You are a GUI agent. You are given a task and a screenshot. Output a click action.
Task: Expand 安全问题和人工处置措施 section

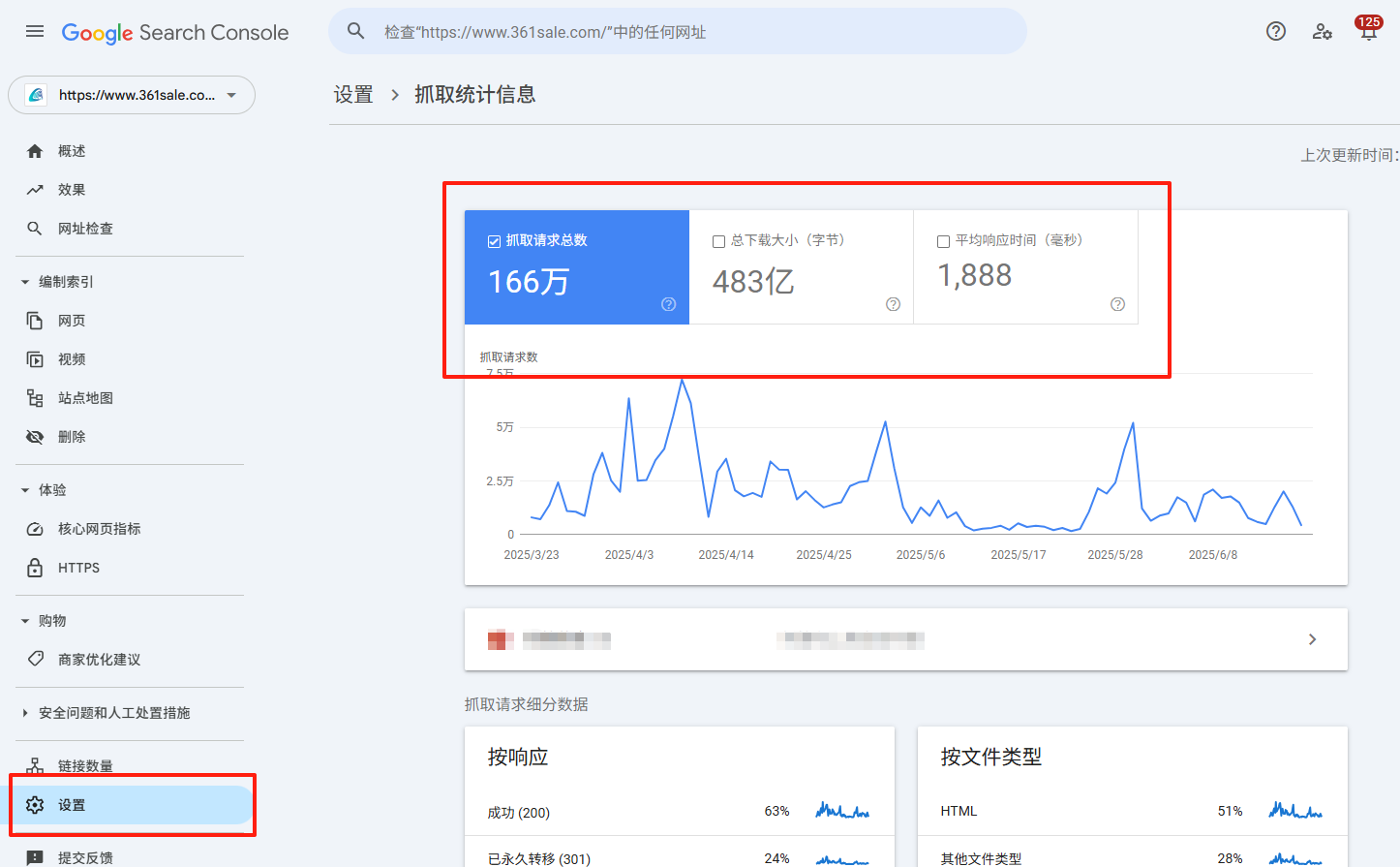[25, 713]
